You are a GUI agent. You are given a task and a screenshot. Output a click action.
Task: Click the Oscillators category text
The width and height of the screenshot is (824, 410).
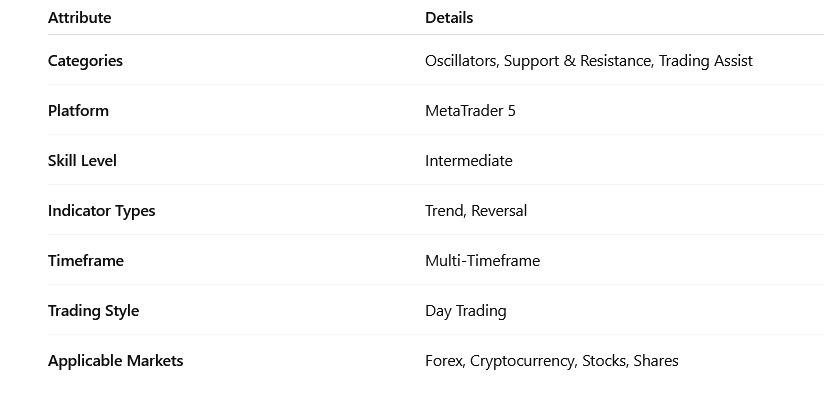point(460,61)
